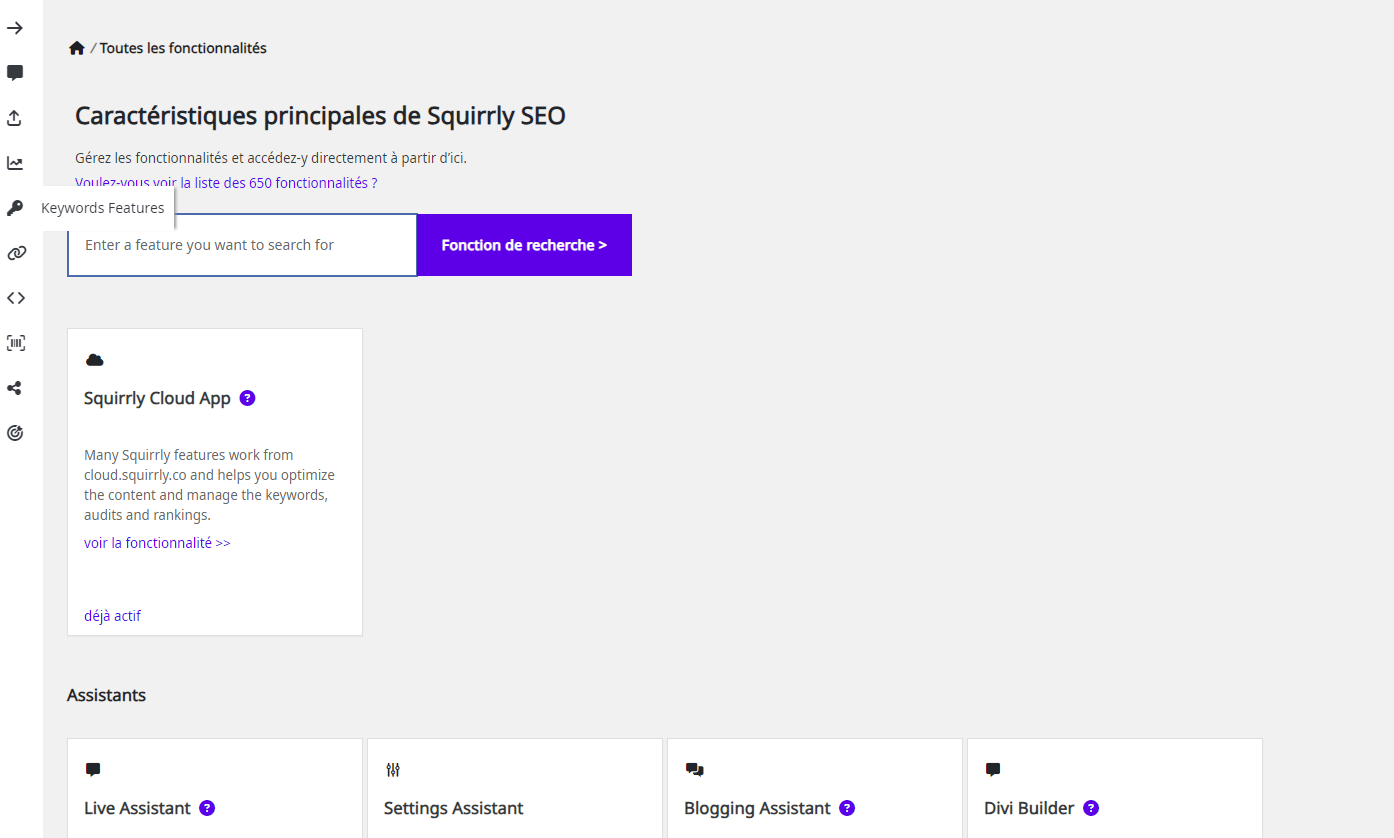Open help icon beside Blogging Assistant
Image resolution: width=1394 pixels, height=838 pixels.
(847, 808)
